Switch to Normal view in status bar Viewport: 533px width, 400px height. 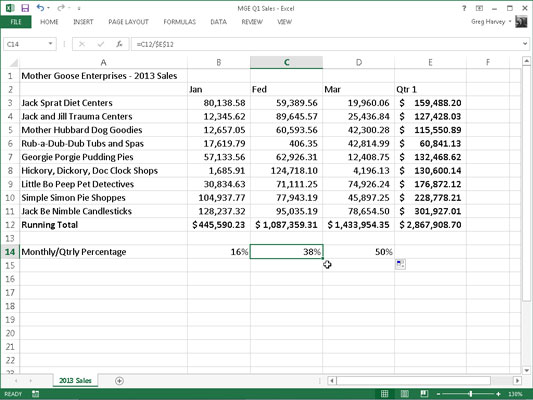[x=384, y=394]
